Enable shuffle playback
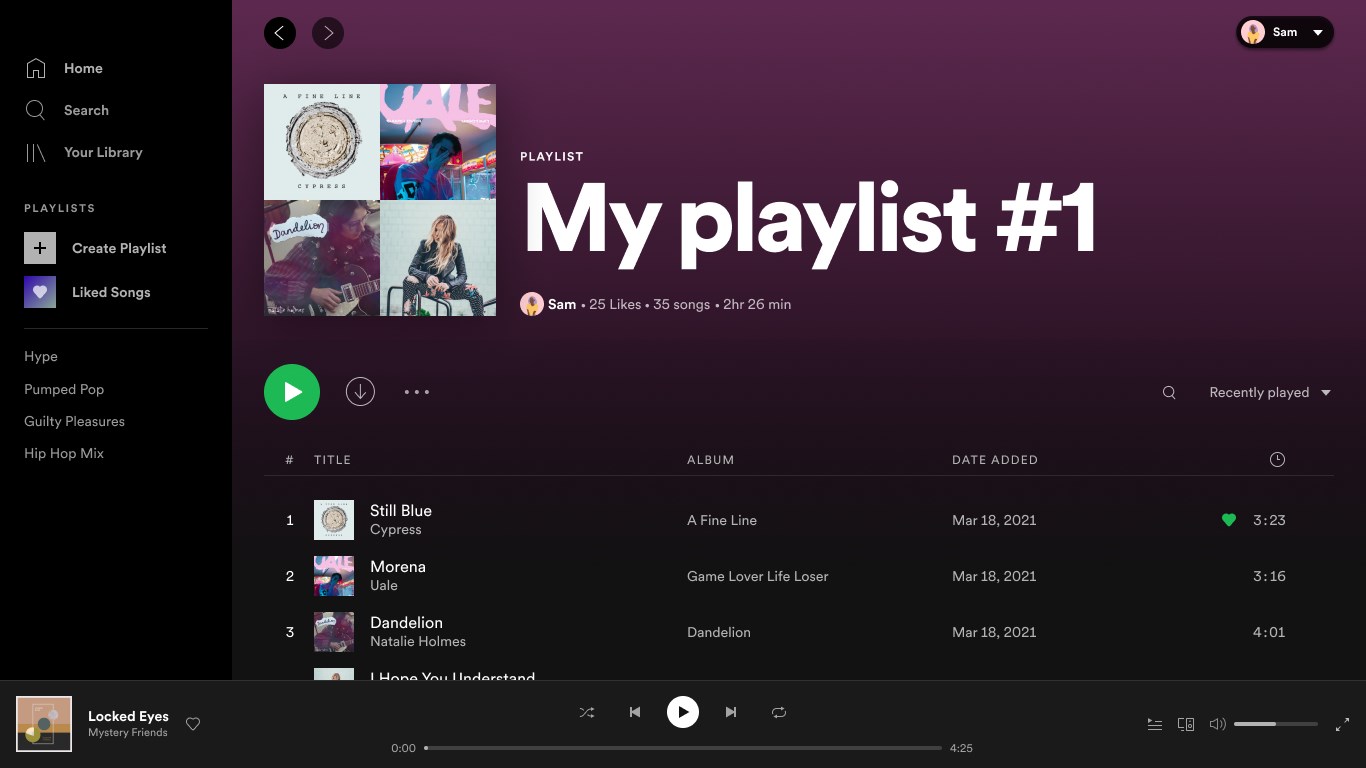 point(587,712)
